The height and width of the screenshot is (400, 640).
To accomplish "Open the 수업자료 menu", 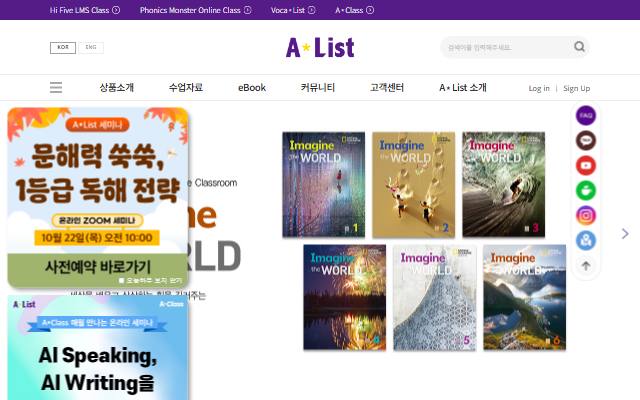I will click(186, 87).
